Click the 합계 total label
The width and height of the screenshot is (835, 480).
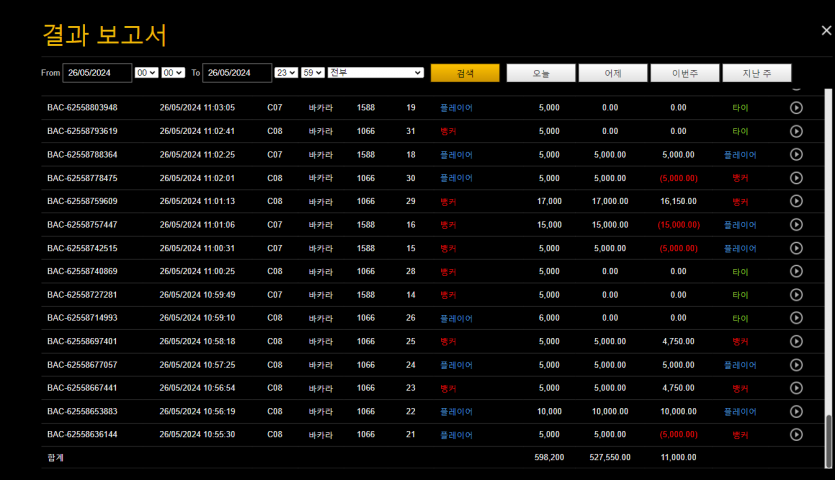[55, 458]
